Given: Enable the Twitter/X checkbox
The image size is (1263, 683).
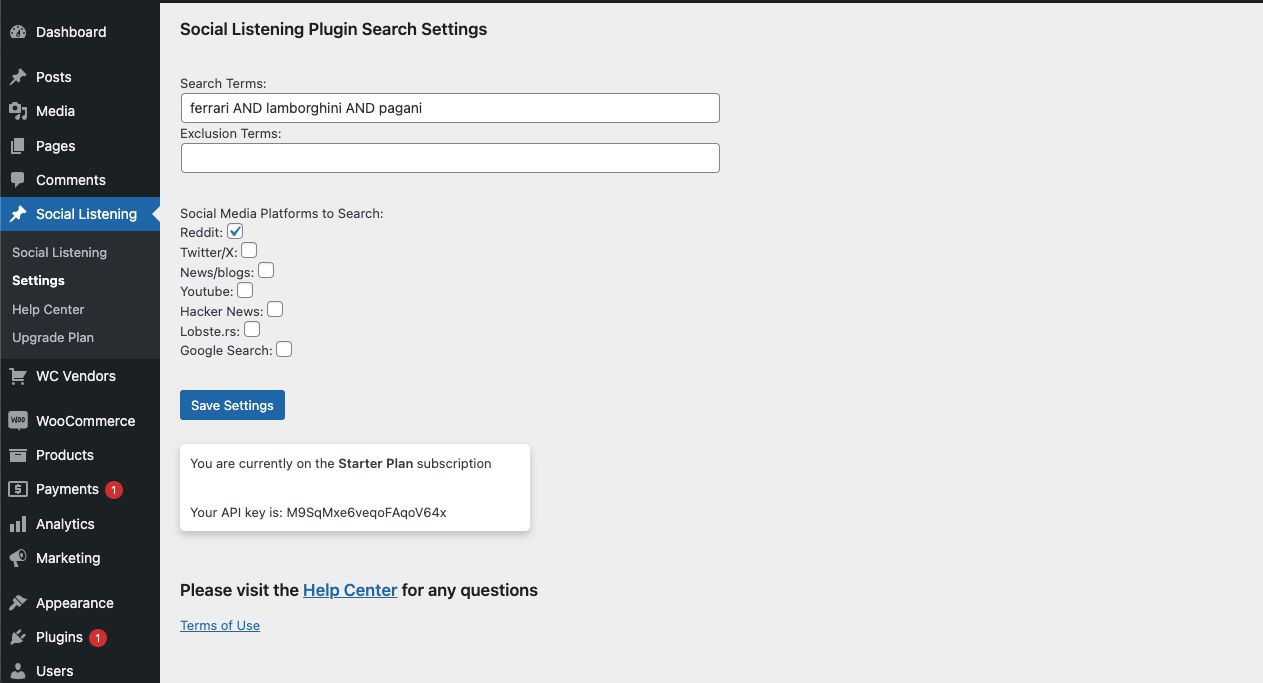Looking at the screenshot, I should [249, 250].
